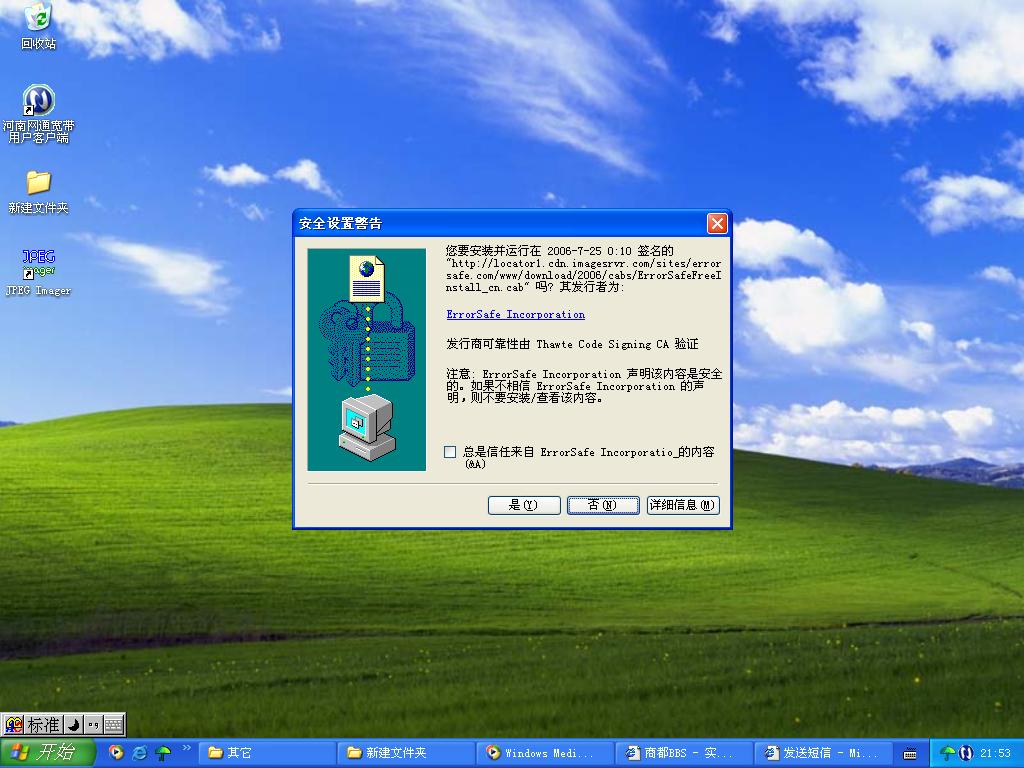The height and width of the screenshot is (768, 1024).
Task: Launch Internet Explorer from Quick Launch
Action: pyautogui.click(x=139, y=752)
